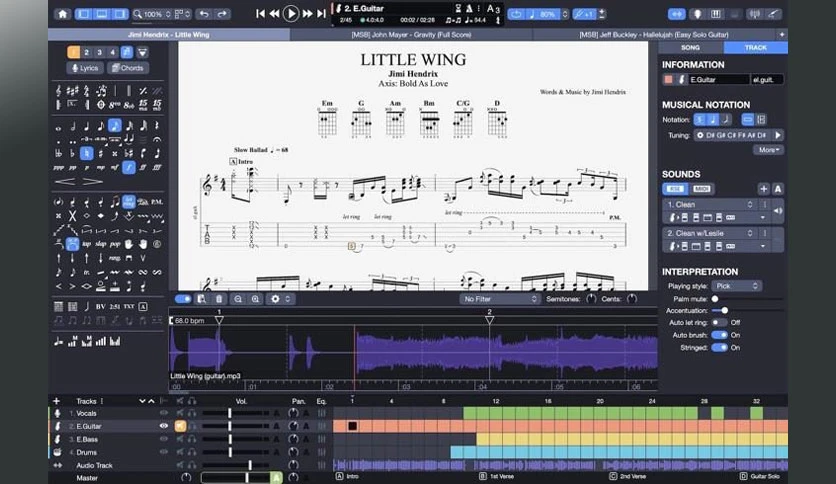Viewport: 836px width, 484px height.
Task: Redo the last action
Action: pyautogui.click(x=222, y=14)
